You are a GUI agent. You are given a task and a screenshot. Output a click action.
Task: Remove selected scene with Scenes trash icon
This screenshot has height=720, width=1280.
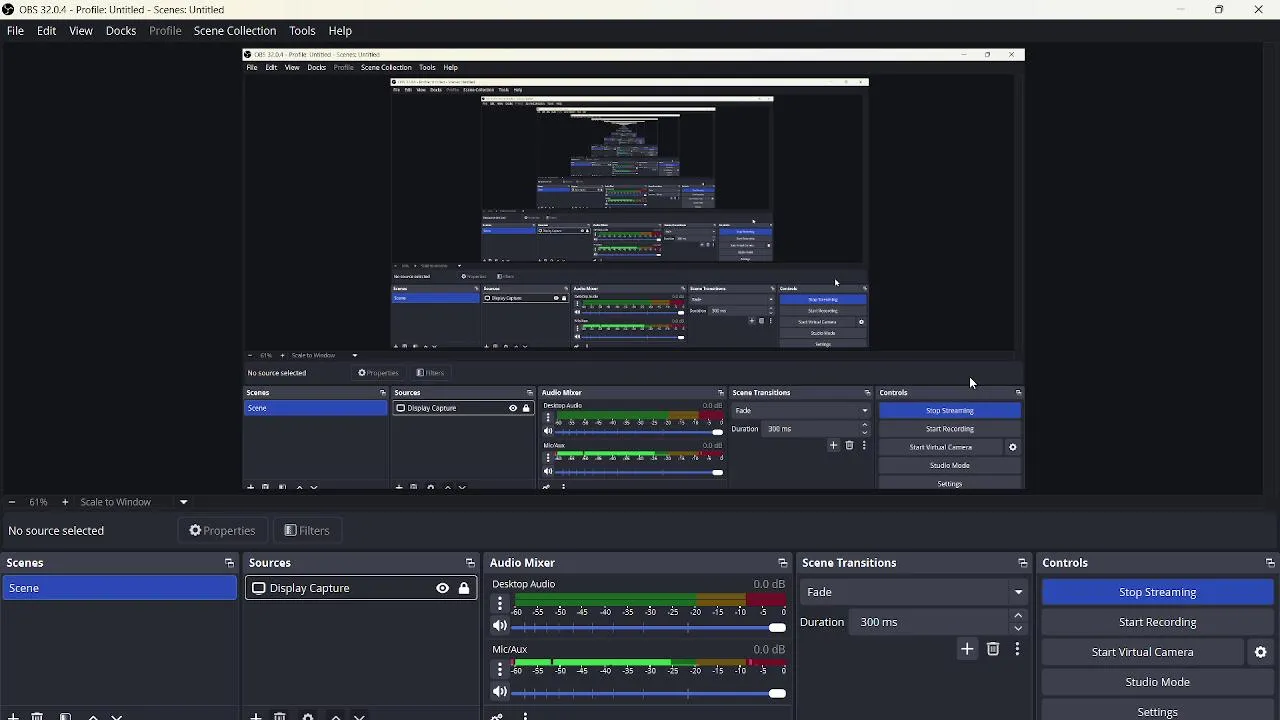point(37,716)
